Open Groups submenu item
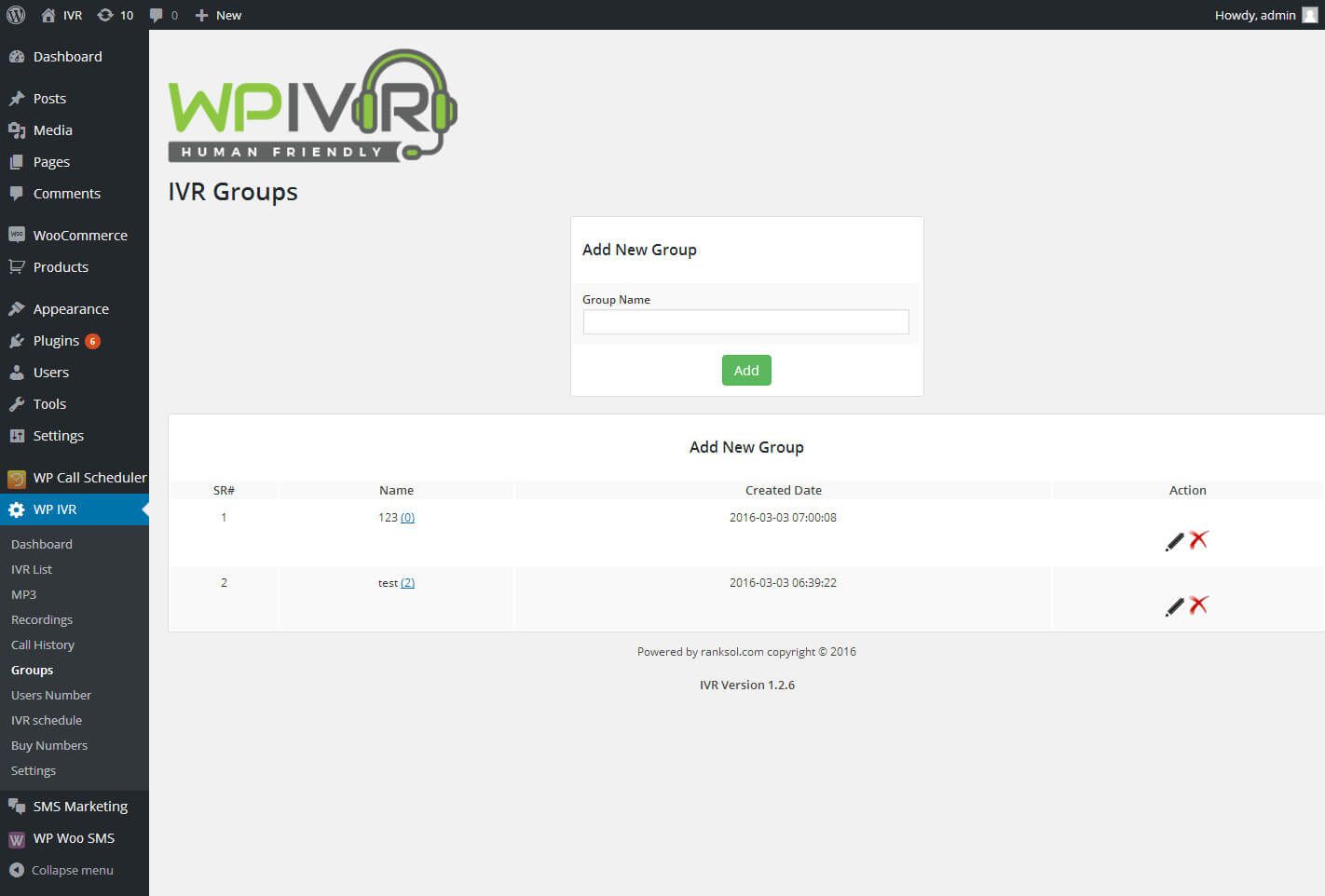 tap(33, 670)
